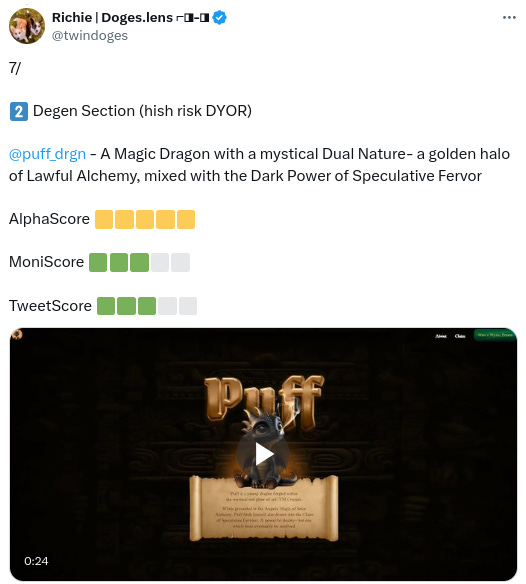526x584 pixels.
Task: Click the blue verified badge
Action: coord(219,18)
